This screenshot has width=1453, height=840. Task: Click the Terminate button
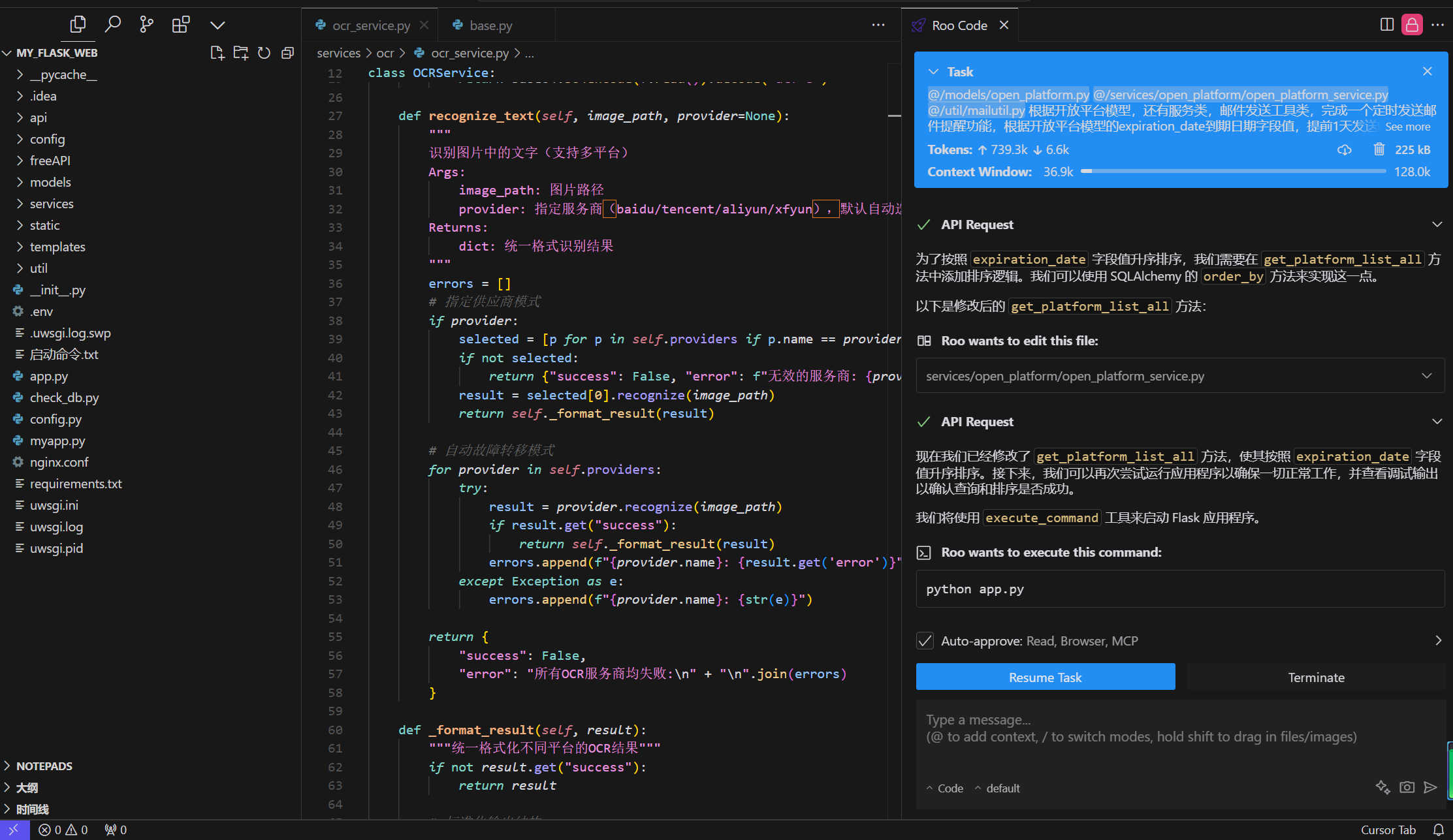tap(1315, 677)
